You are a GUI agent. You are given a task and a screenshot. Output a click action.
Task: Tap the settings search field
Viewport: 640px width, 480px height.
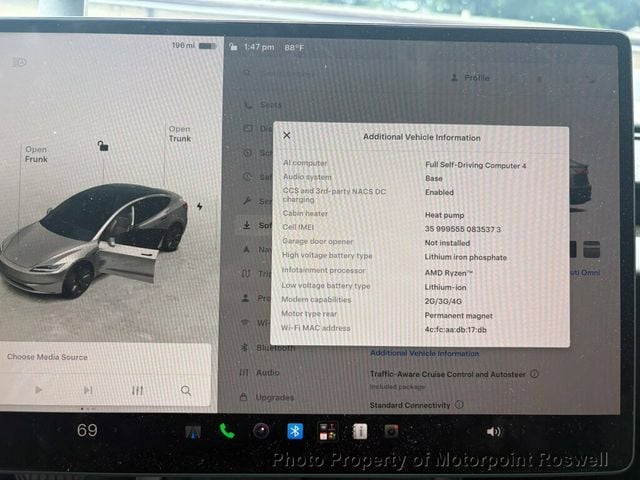pyautogui.click(x=282, y=73)
